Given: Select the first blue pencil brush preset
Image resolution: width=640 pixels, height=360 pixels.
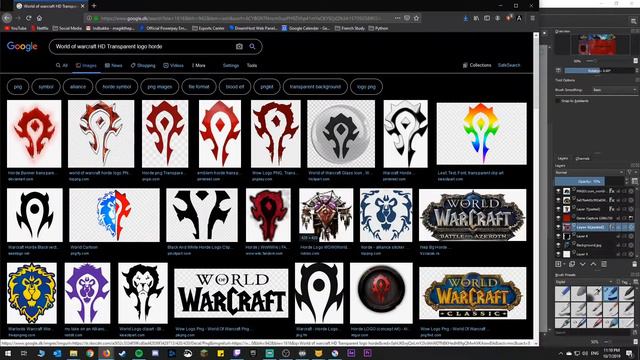Looking at the screenshot, I should [x=563, y=293].
